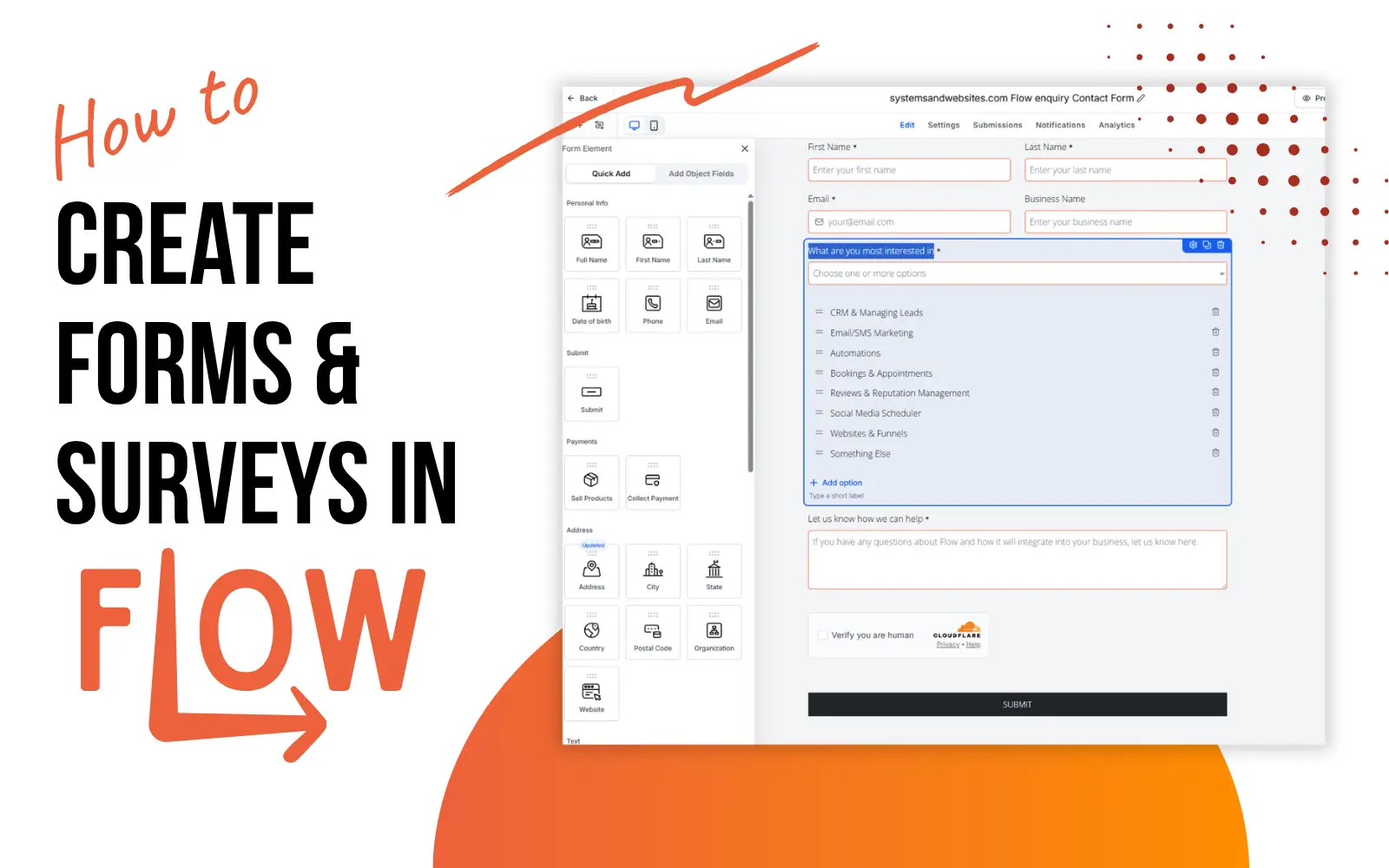
Task: Open the Submissions tab
Action: click(997, 125)
